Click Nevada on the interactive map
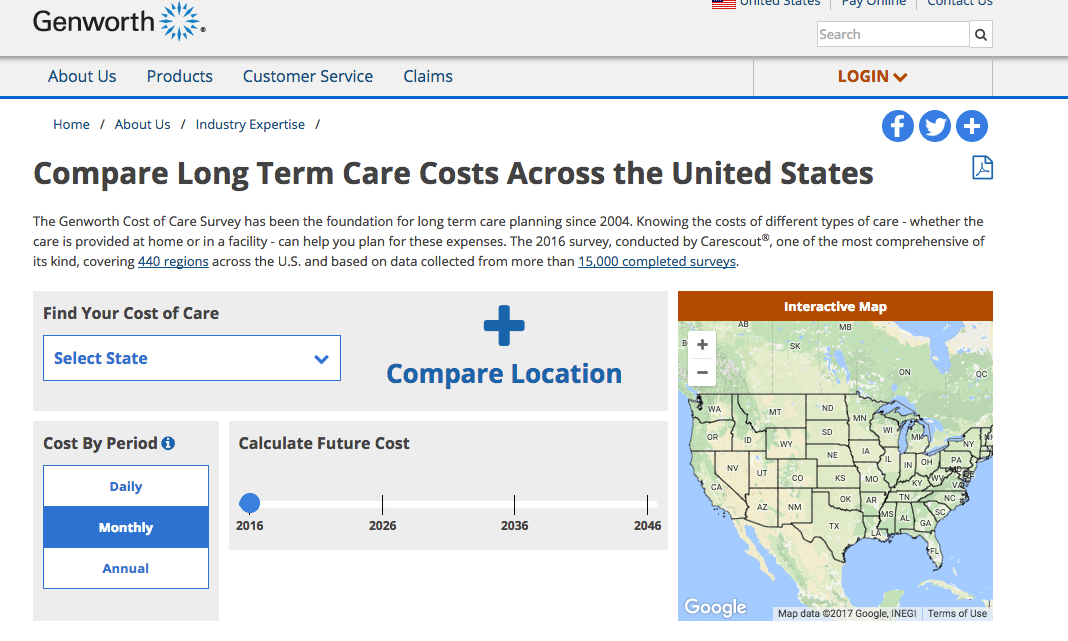 coord(732,469)
